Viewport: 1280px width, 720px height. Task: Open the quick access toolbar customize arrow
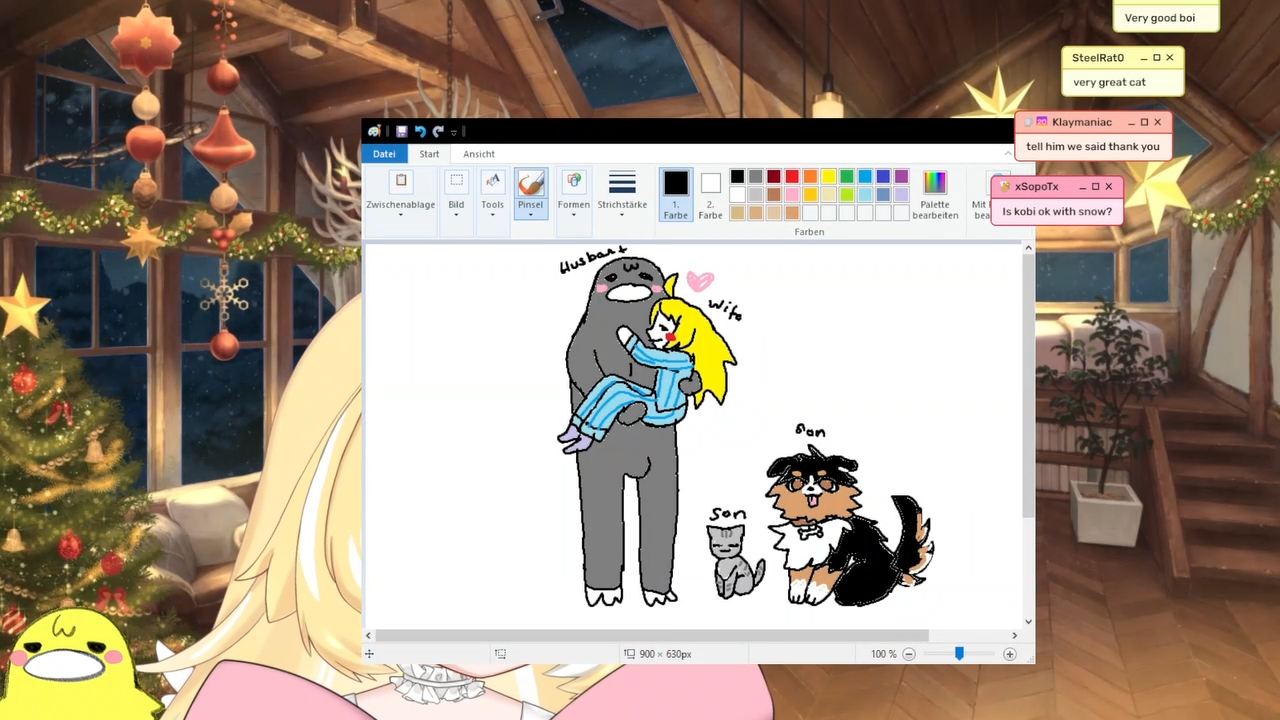coord(454,132)
